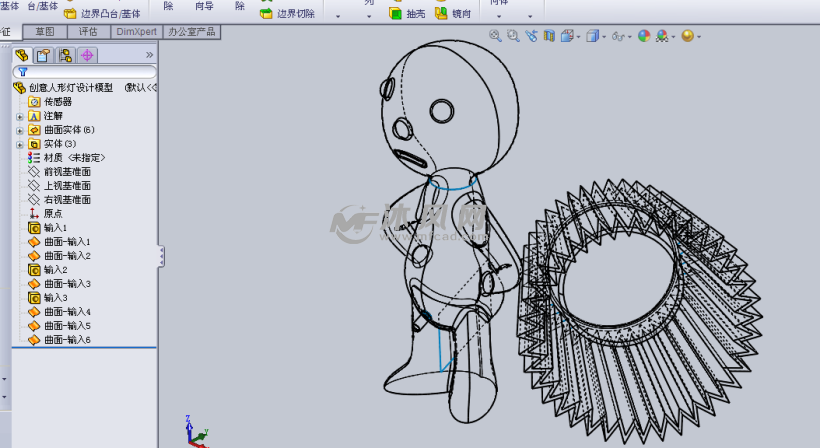Click the 边界切除 button
This screenshot has width=820, height=448.
(x=287, y=14)
